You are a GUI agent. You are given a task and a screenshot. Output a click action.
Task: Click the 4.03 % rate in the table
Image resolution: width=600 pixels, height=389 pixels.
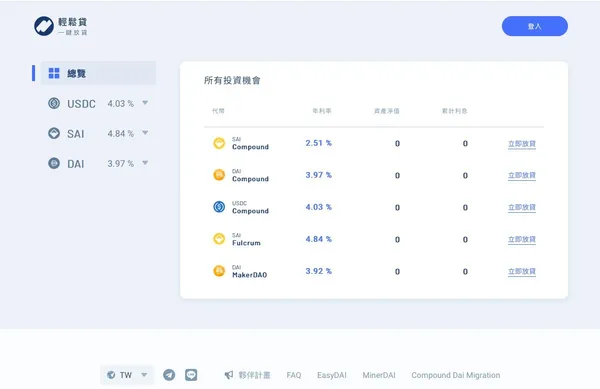coord(318,207)
